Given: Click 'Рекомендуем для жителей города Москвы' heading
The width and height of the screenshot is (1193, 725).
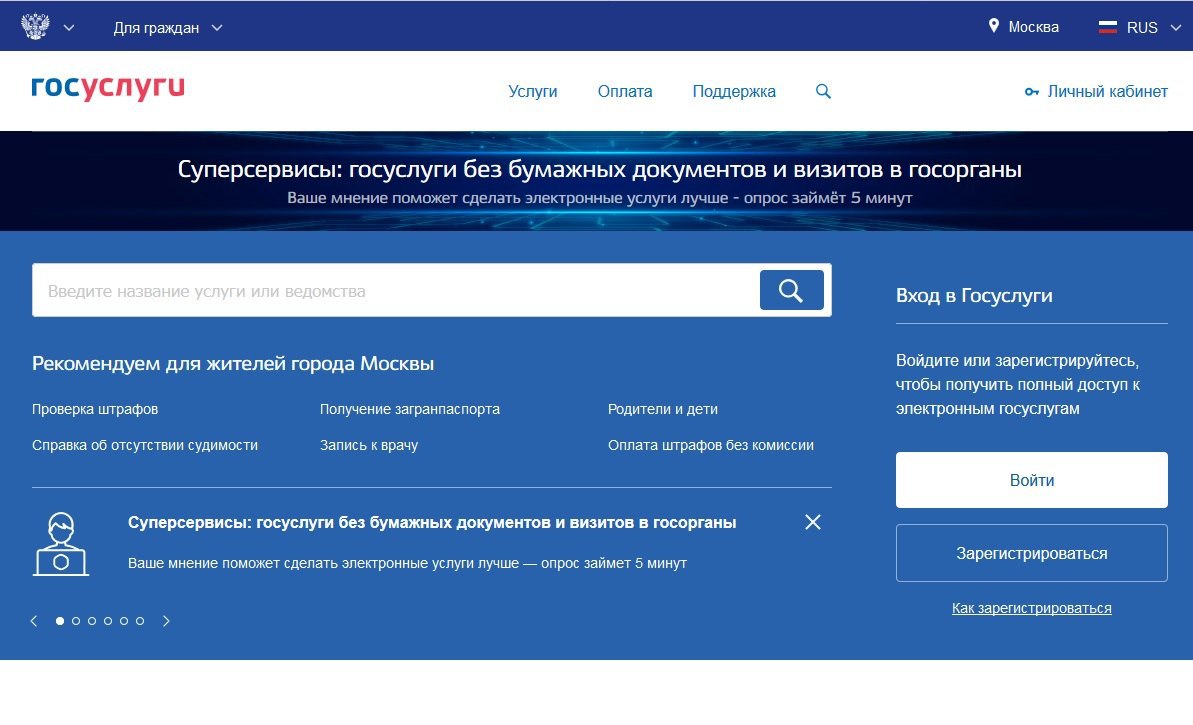Looking at the screenshot, I should point(233,364).
